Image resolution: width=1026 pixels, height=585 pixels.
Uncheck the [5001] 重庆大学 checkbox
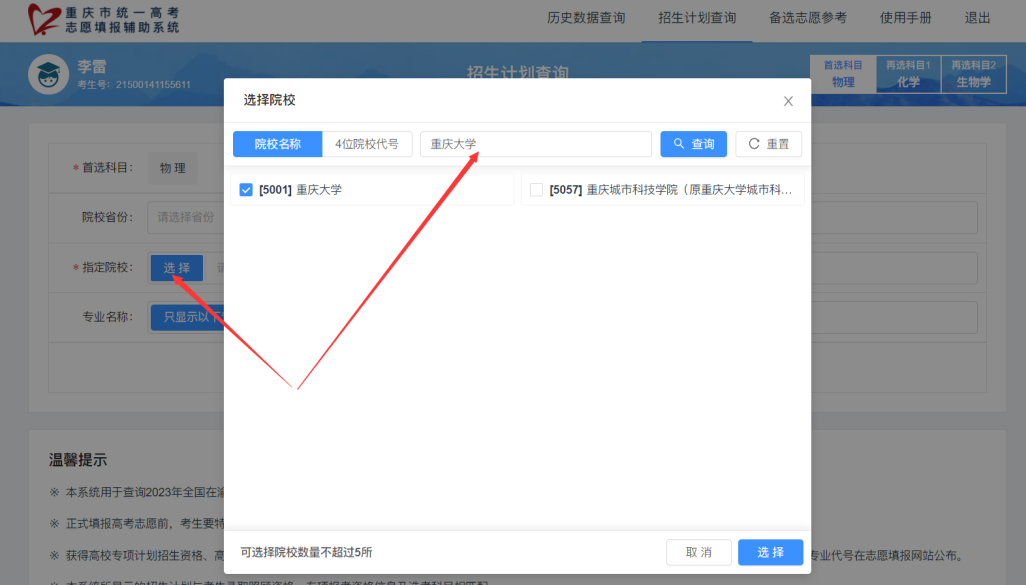click(x=246, y=189)
